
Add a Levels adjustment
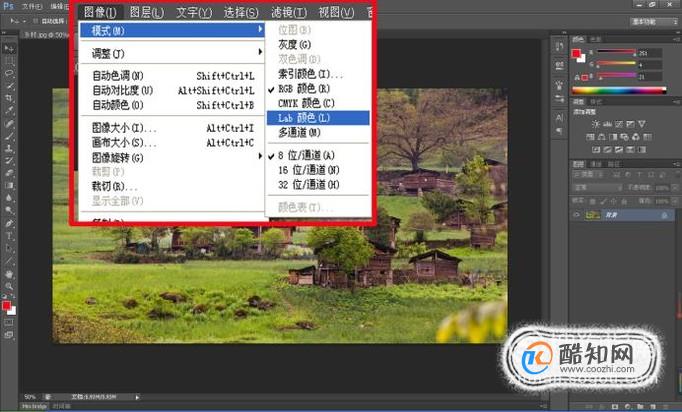pos(607,124)
